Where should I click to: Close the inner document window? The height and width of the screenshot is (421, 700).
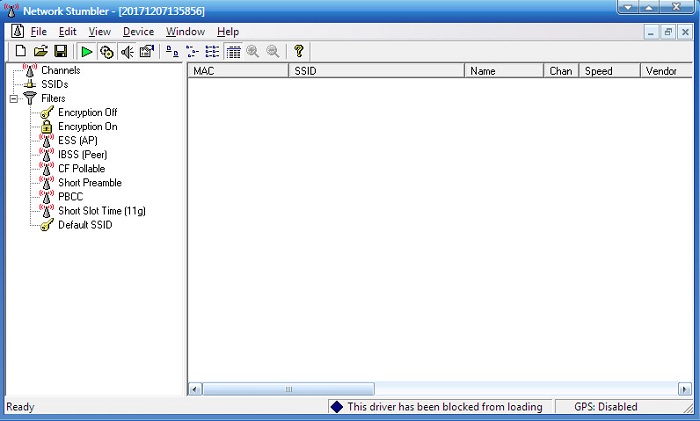(685, 32)
